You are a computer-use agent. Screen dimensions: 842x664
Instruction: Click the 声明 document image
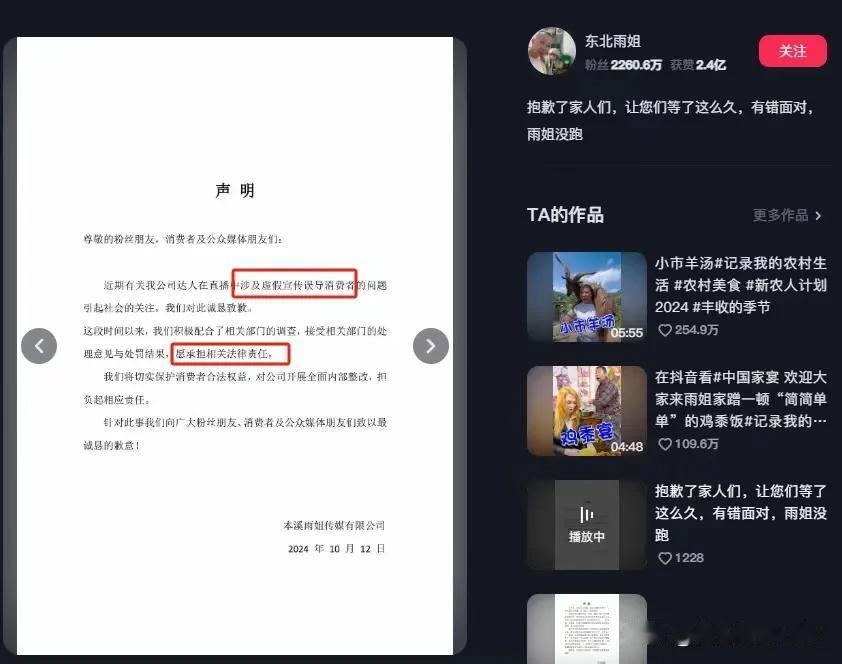pos(235,346)
